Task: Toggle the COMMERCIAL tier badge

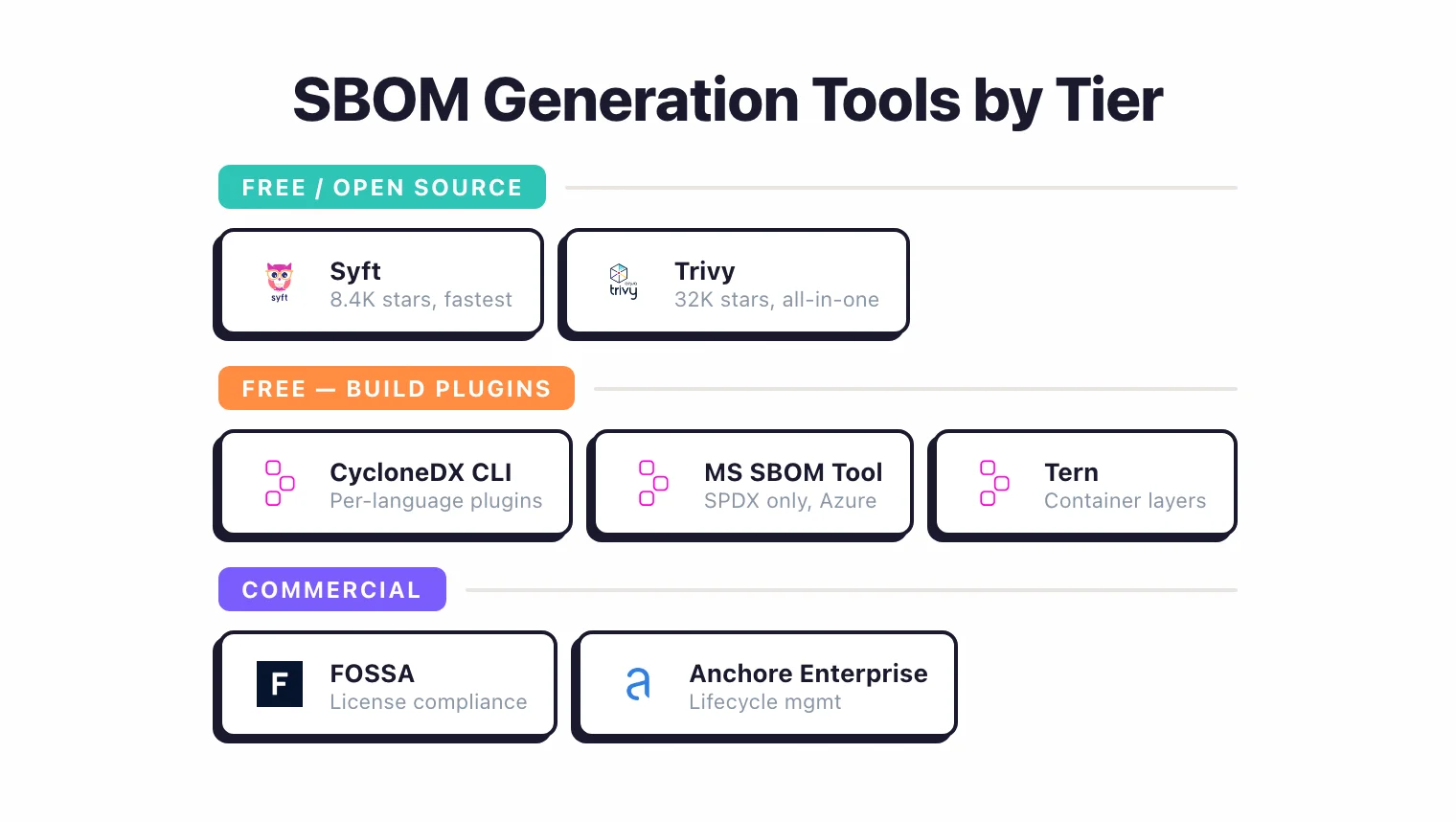Action: coord(331,589)
